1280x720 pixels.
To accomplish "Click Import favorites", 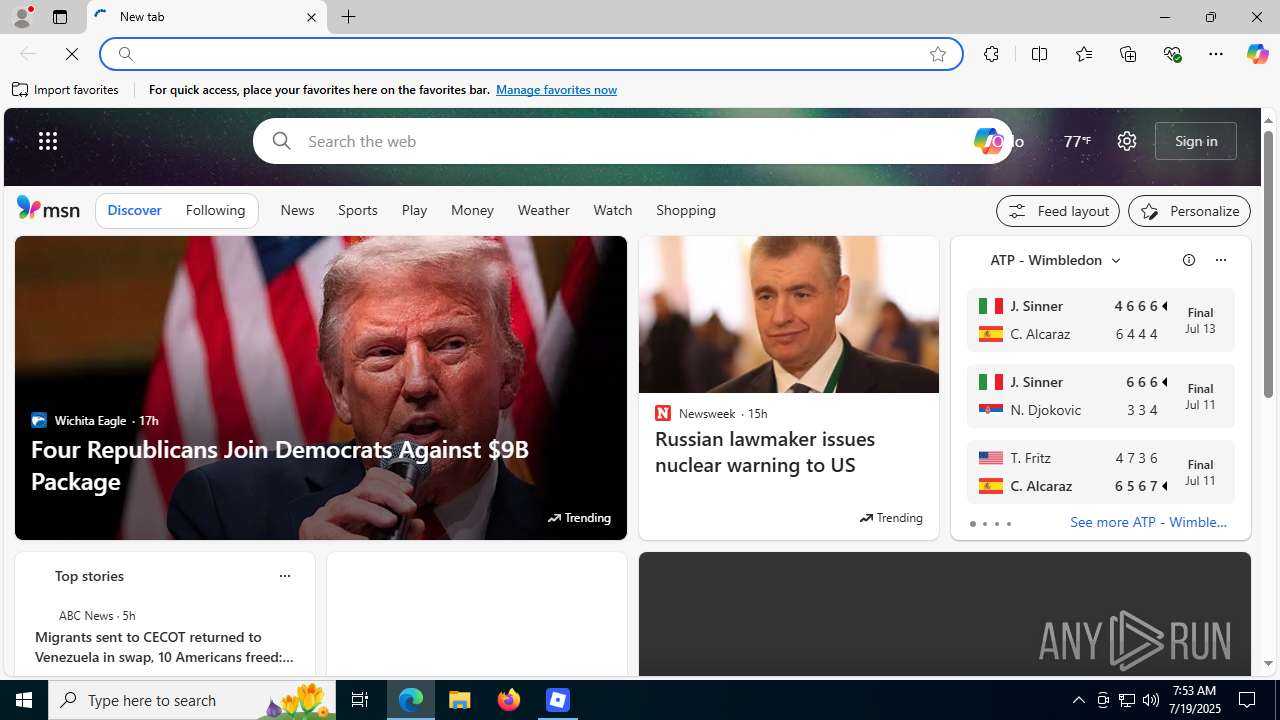I will 66,90.
